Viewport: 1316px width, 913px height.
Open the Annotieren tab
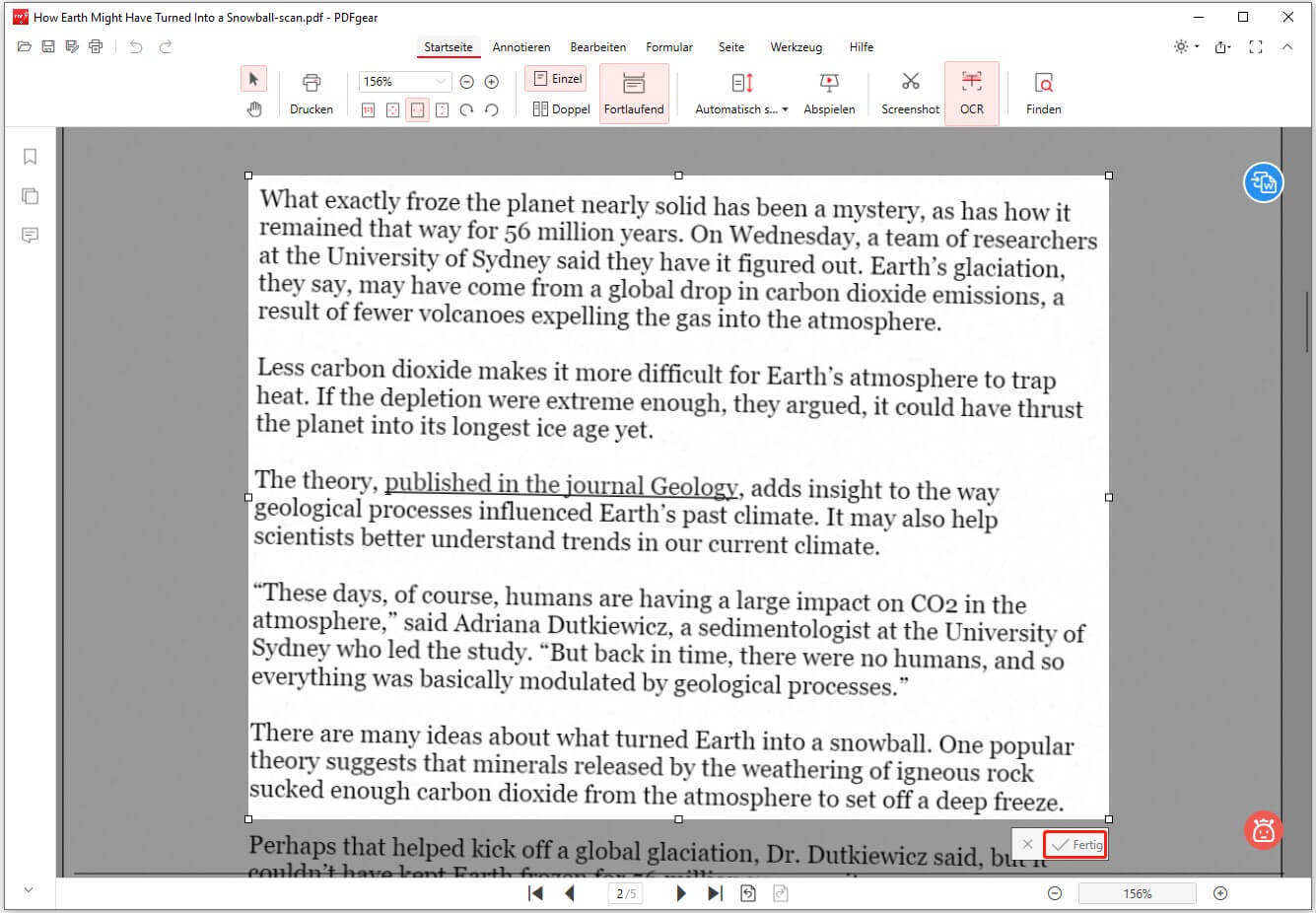click(x=520, y=47)
